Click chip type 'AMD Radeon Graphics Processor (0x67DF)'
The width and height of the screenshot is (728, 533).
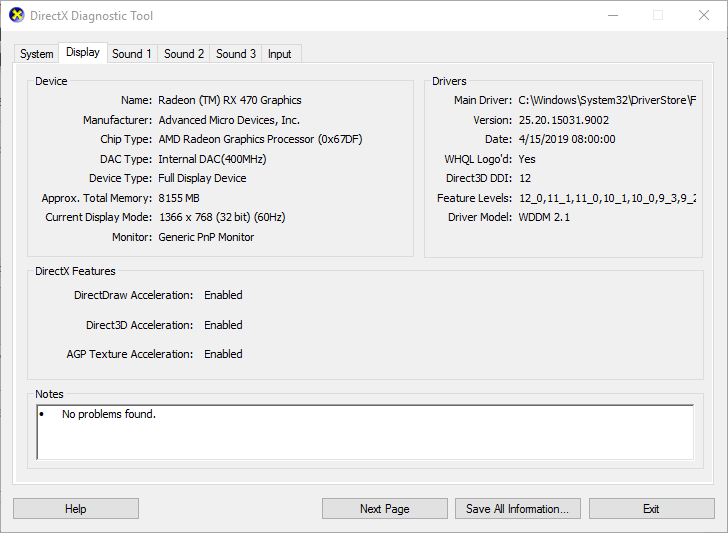(260, 139)
